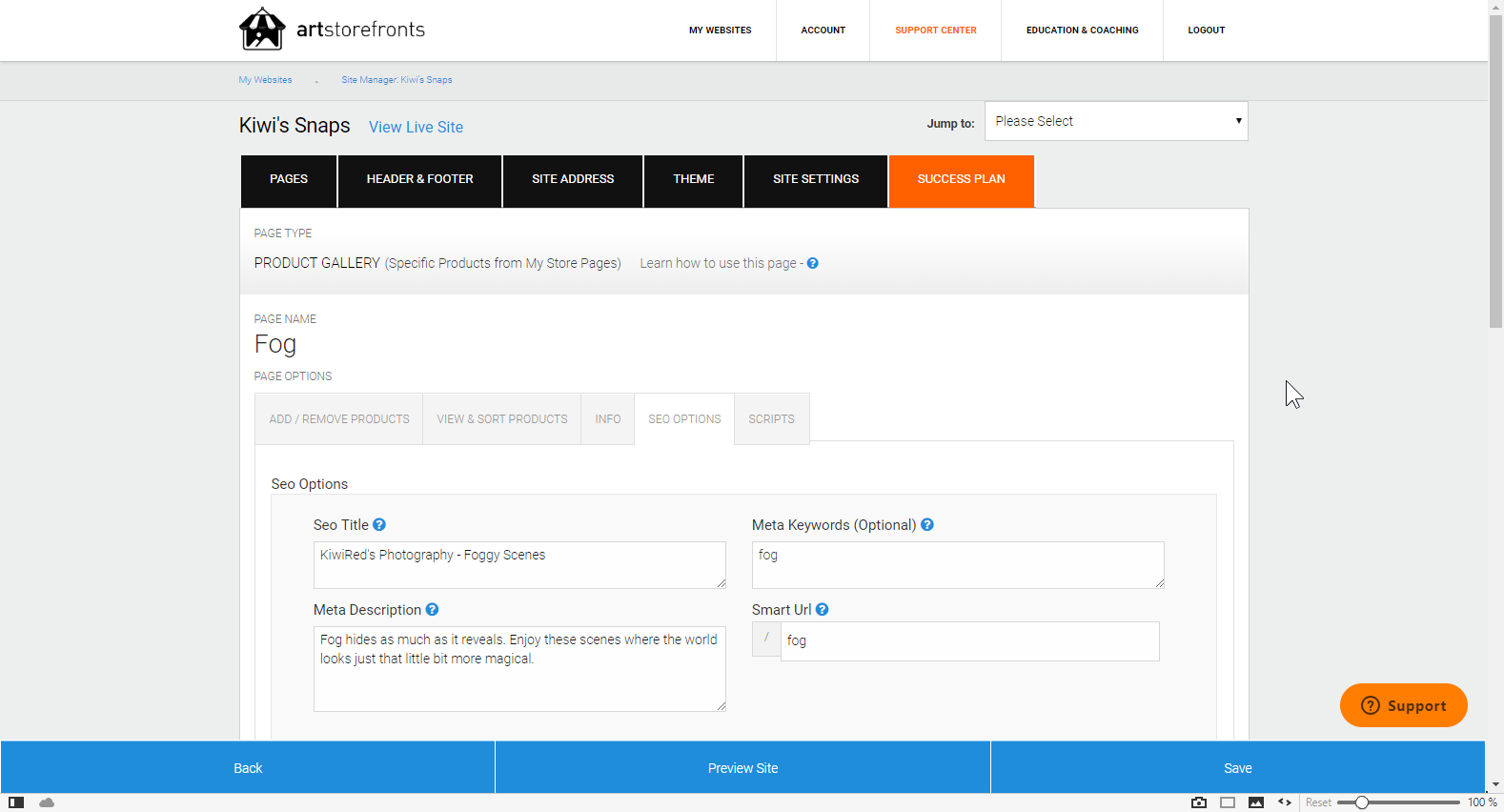This screenshot has width=1504, height=812.
Task: Open the Site Settings menu
Action: (x=816, y=179)
